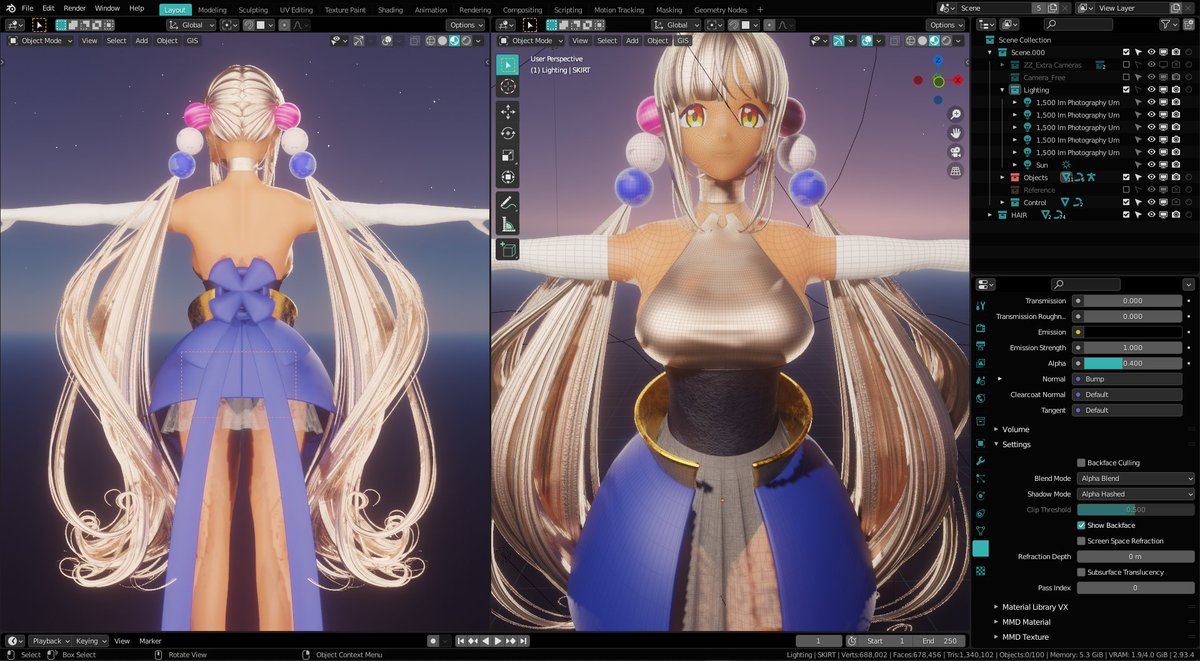Toggle exclude checkbox for Scene.000 collection

click(x=1126, y=52)
